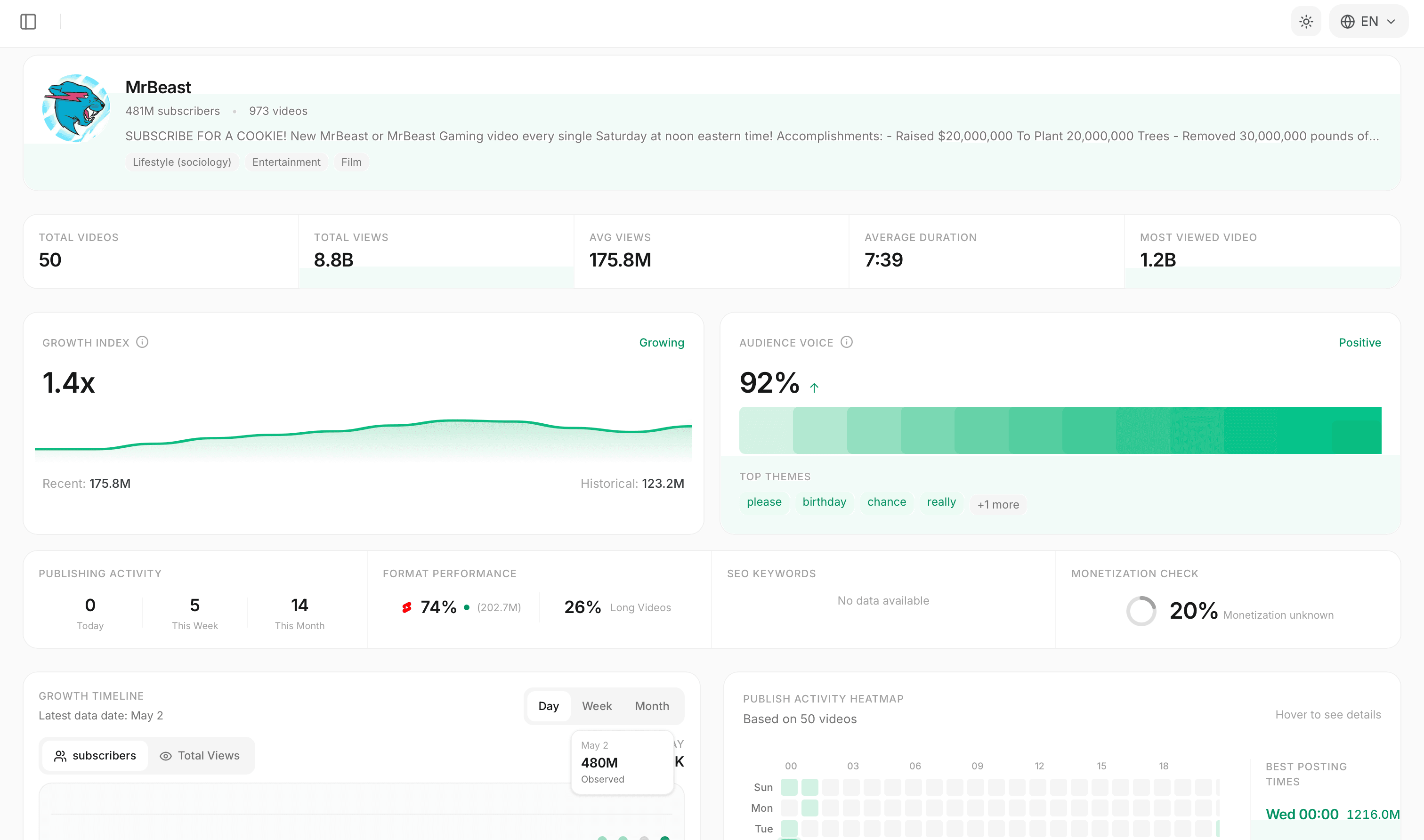Switch the timeline to subscribers
The image size is (1424, 840).
[95, 756]
